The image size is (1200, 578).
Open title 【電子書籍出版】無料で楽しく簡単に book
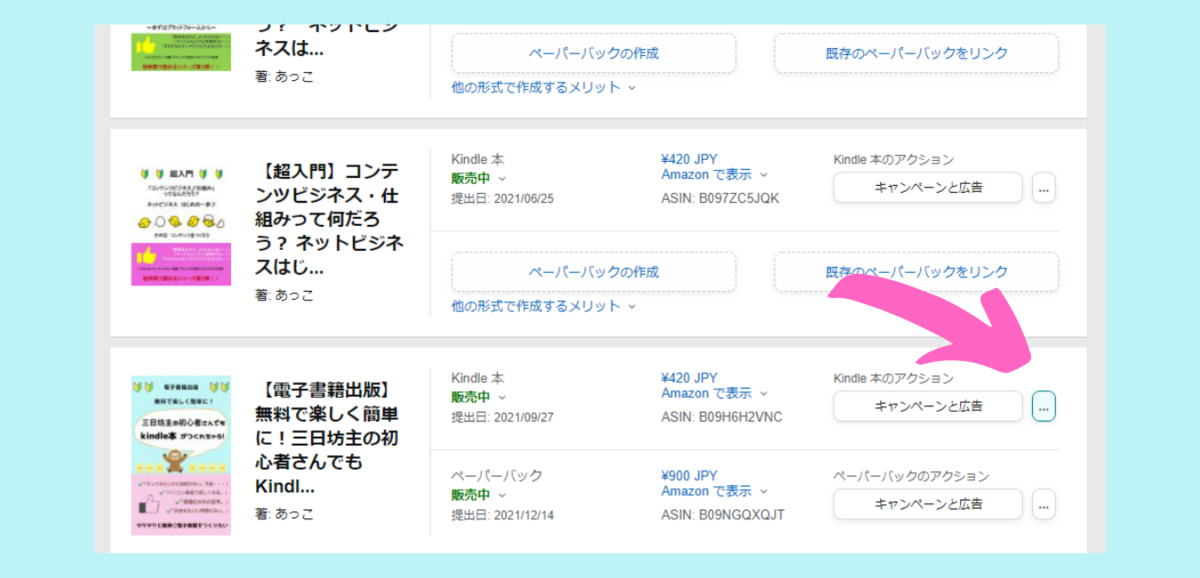coord(329,438)
